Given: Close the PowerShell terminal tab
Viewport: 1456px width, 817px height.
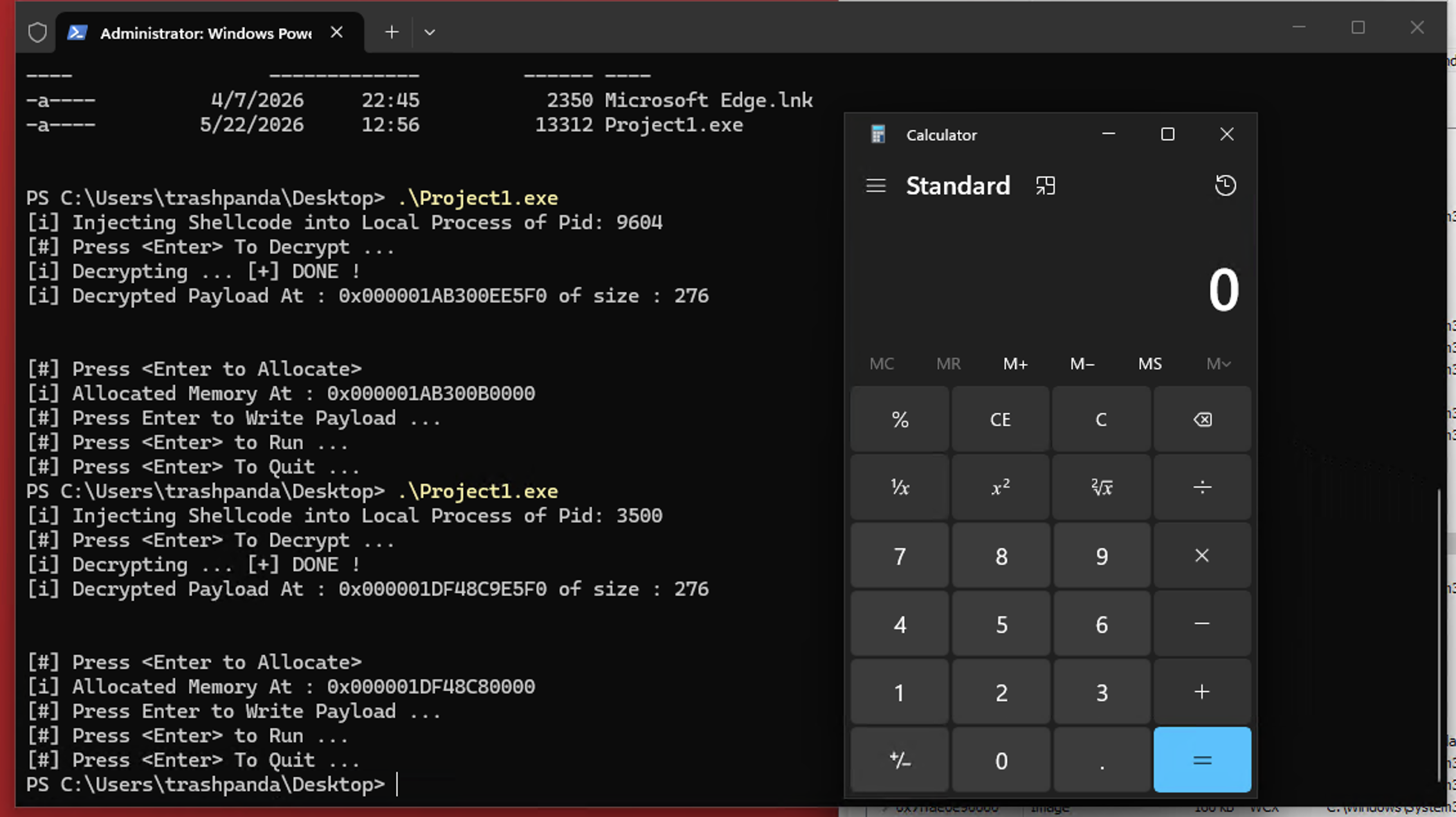Looking at the screenshot, I should (x=336, y=32).
